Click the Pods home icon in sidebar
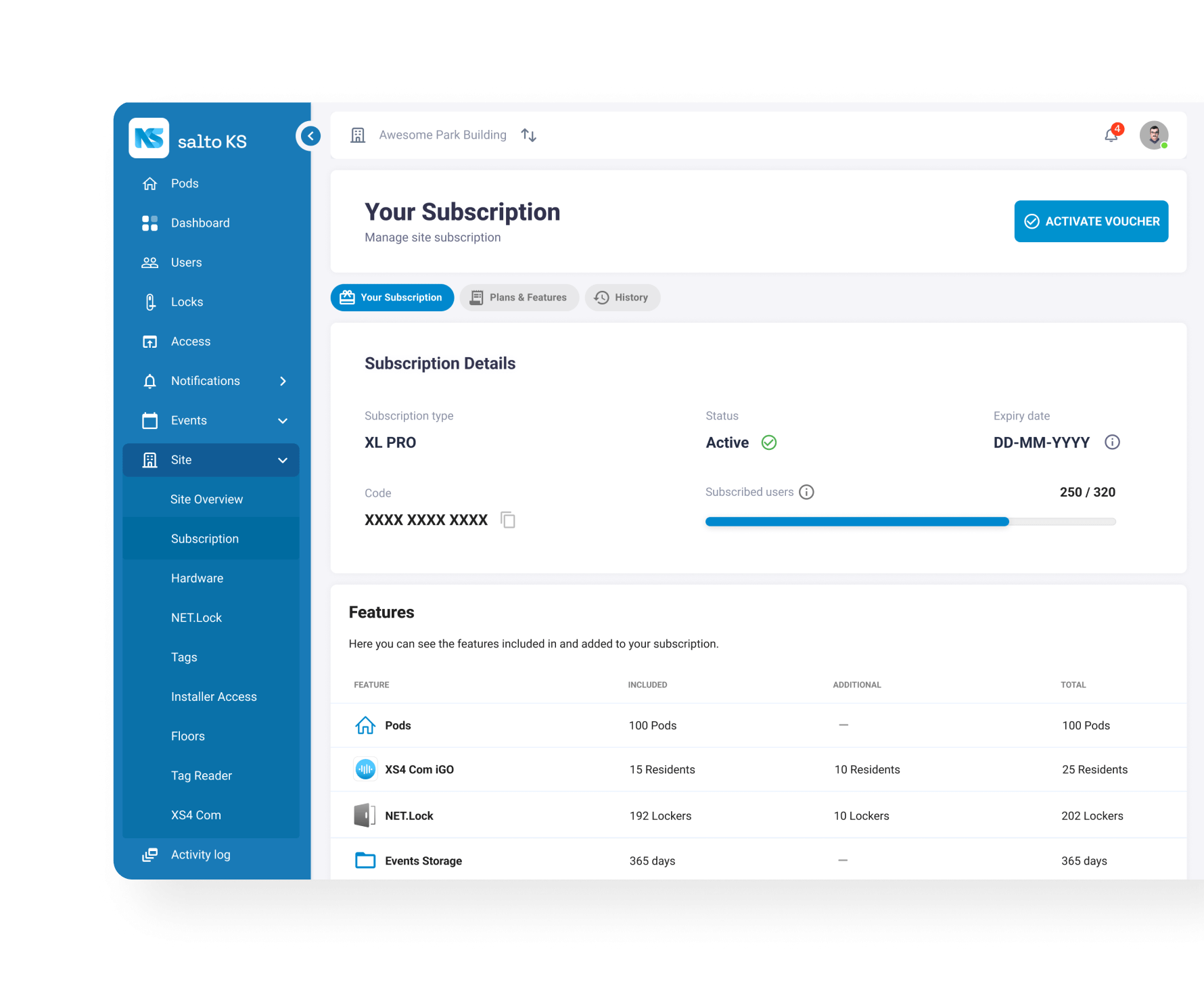The width and height of the screenshot is (1204, 981). pyautogui.click(x=150, y=184)
